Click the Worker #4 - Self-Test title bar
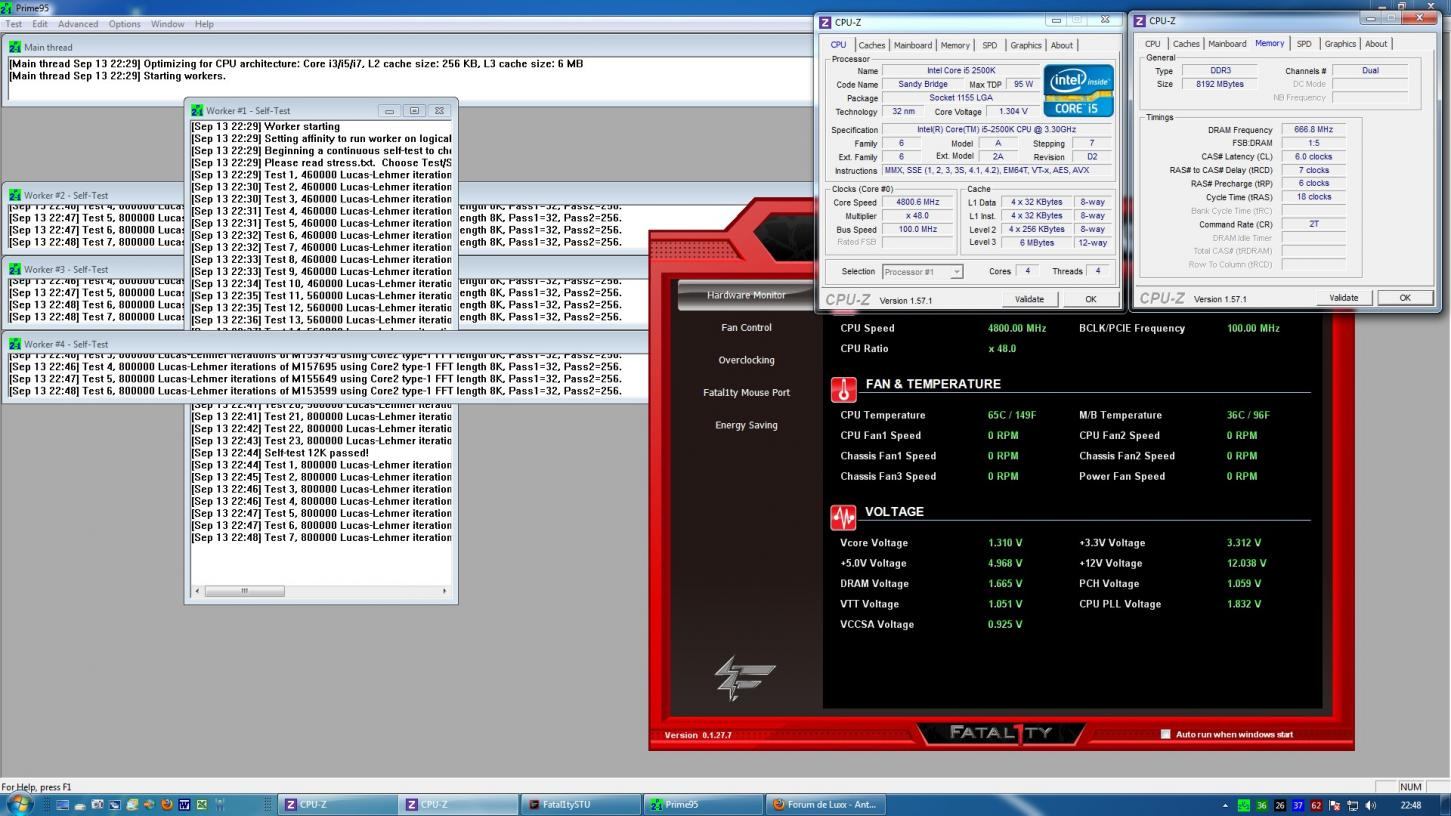1451x816 pixels. point(325,344)
